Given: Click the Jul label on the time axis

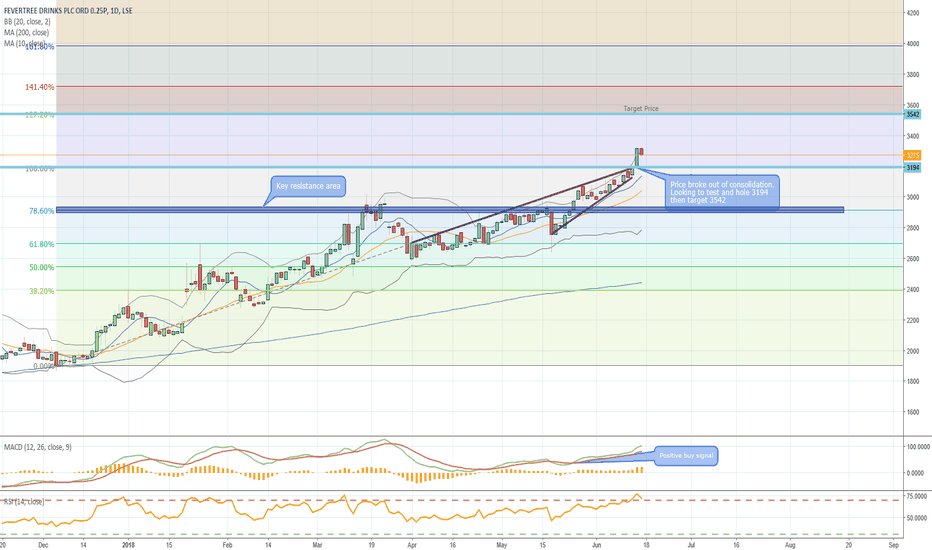Looking at the screenshot, I should (x=692, y=544).
